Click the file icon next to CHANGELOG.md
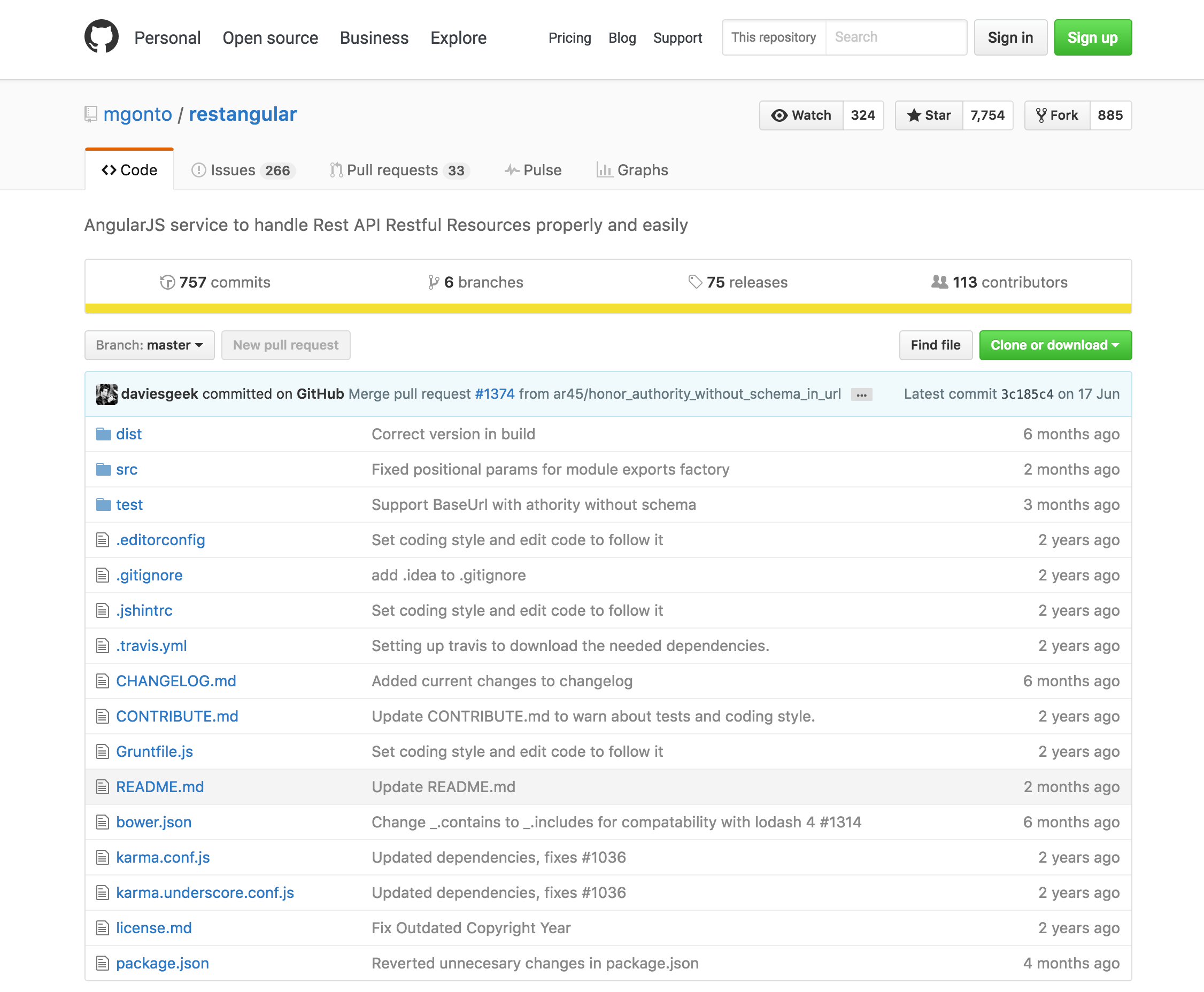This screenshot has height=992, width=1204. [x=103, y=681]
